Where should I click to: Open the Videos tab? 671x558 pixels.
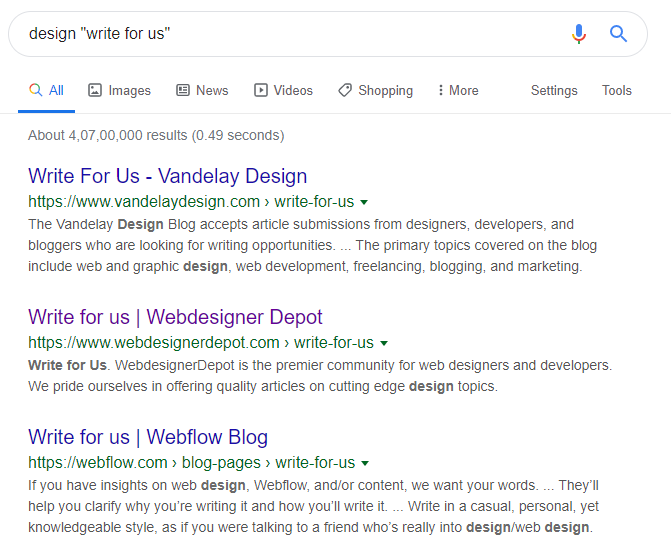[283, 90]
